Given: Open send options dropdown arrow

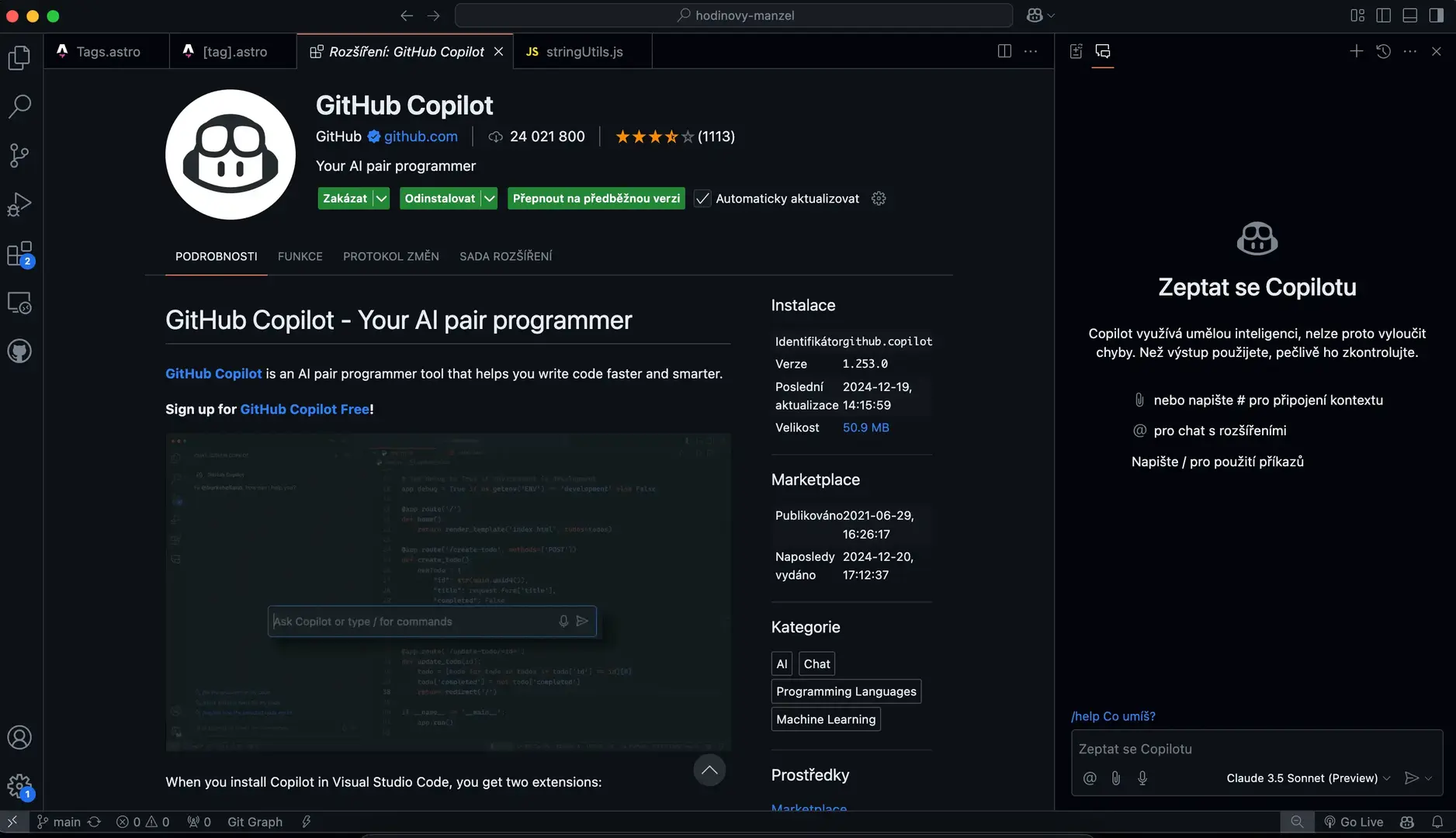Looking at the screenshot, I should pyautogui.click(x=1429, y=778).
